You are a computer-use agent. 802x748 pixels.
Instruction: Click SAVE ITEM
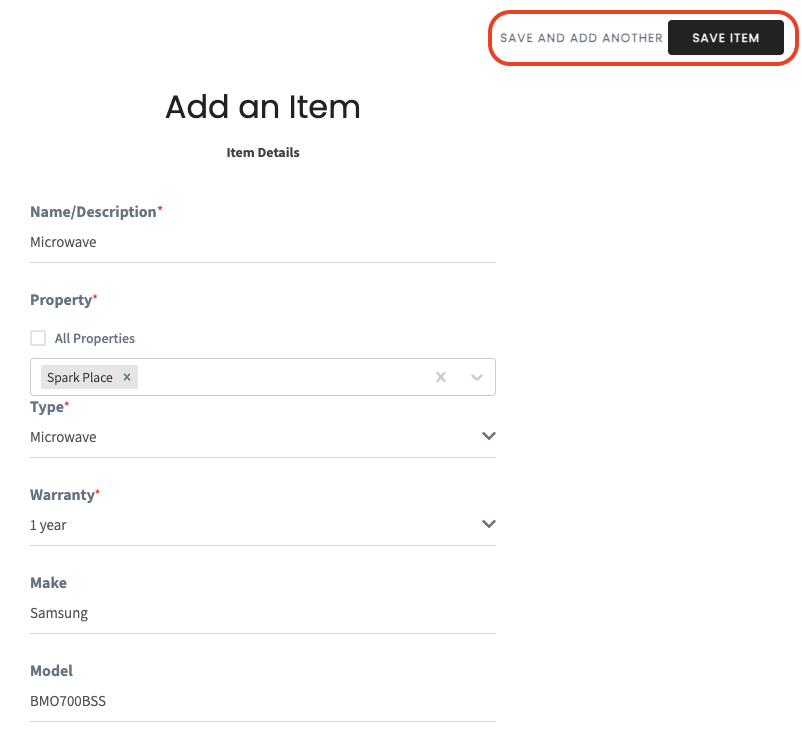click(x=726, y=38)
